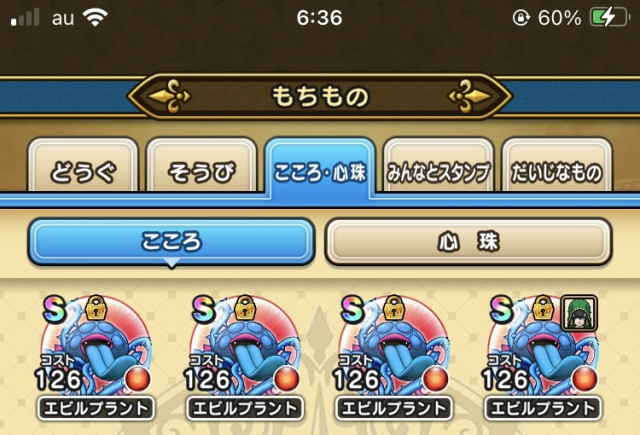Tap the もちもの title banner
This screenshot has height=435, width=640.
point(320,96)
